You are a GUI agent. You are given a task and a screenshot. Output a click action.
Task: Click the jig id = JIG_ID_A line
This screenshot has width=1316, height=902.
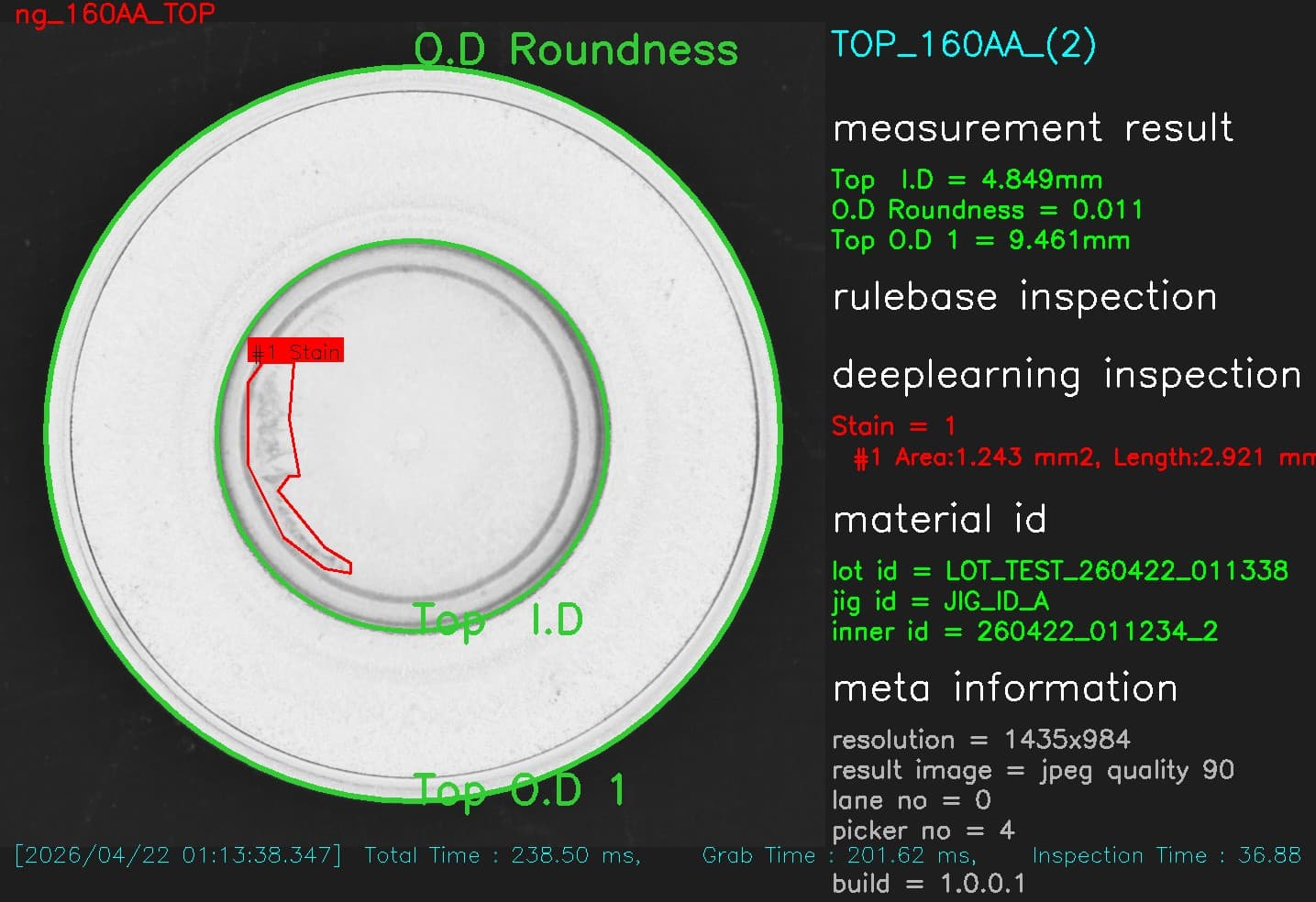click(x=940, y=601)
